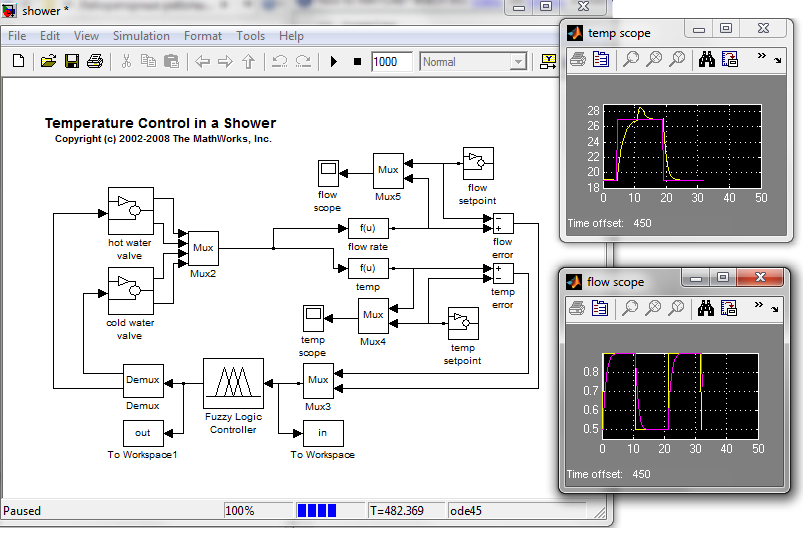Go up to parent system
Viewport: 803px width, 545px height.
[x=248, y=61]
